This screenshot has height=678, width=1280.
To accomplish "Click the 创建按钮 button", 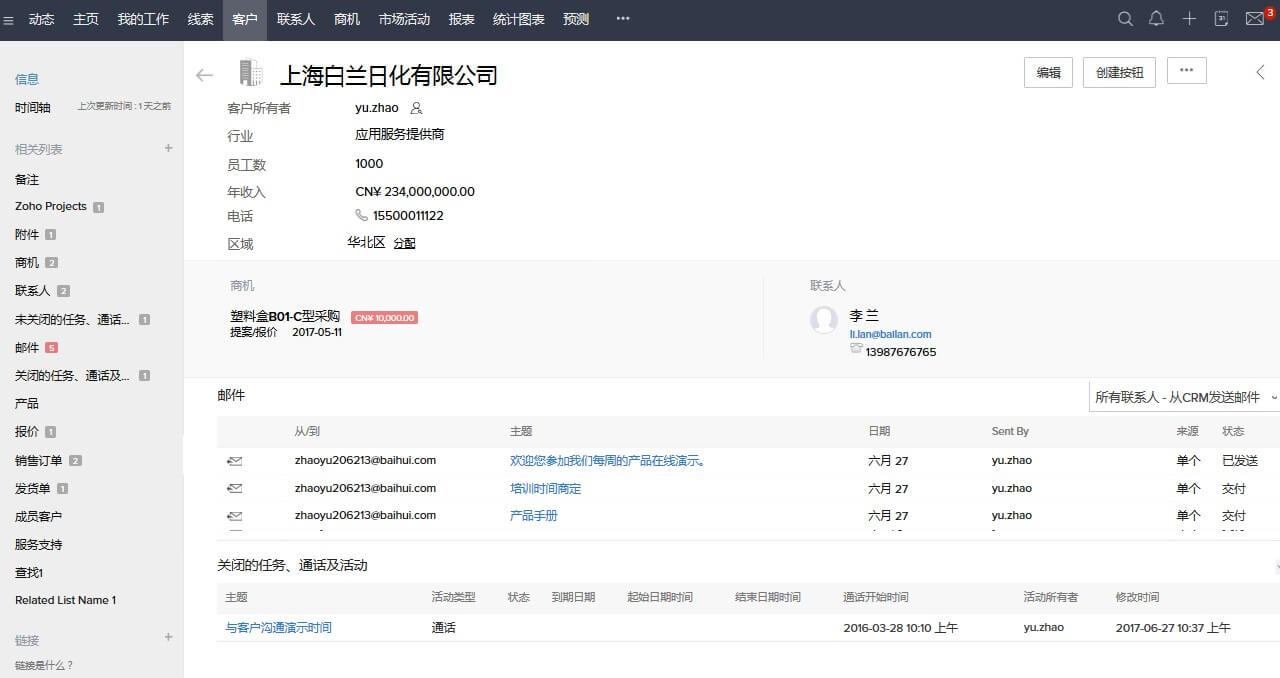I will coord(1119,72).
